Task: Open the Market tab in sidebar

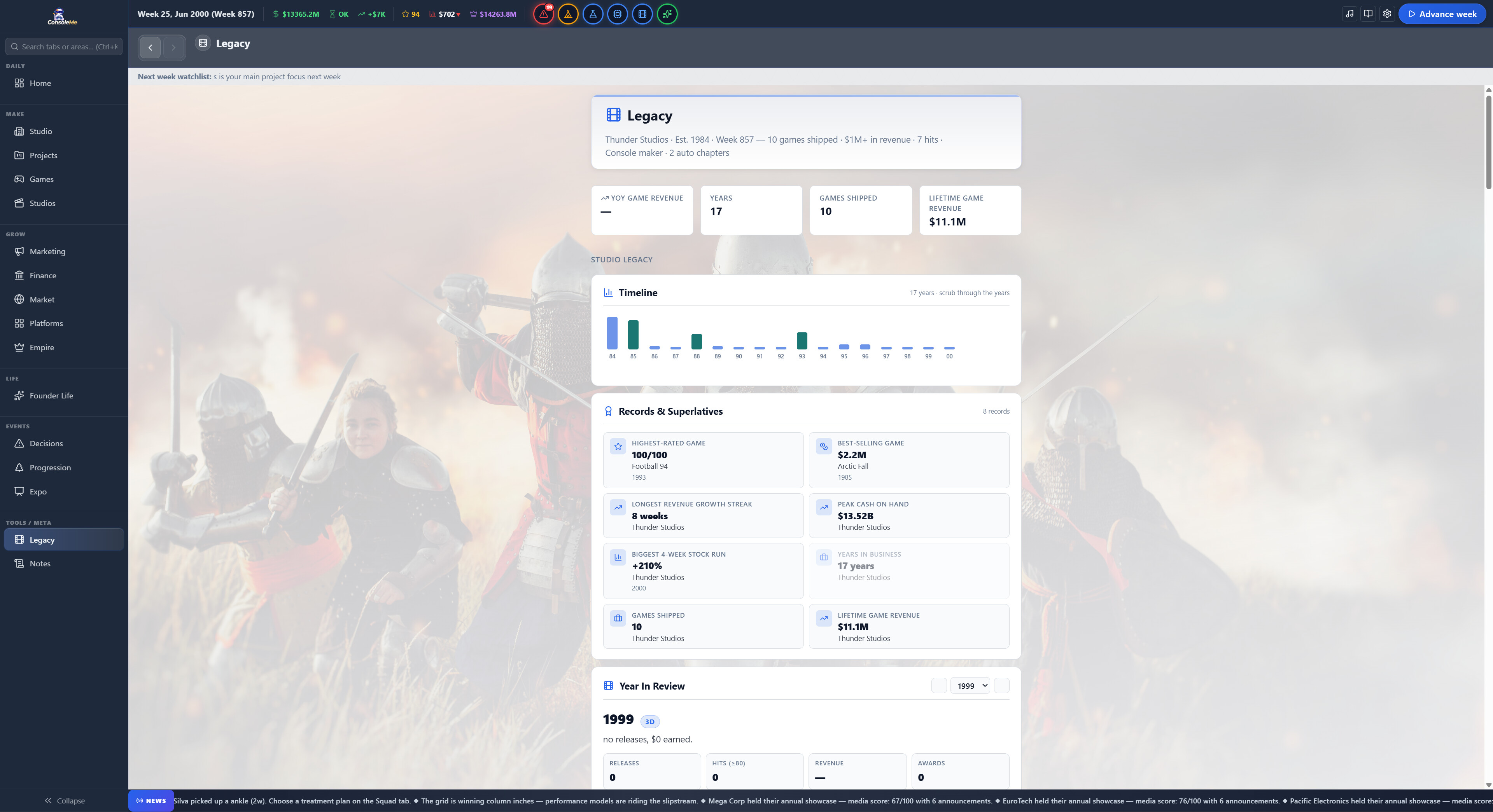Action: click(64, 299)
